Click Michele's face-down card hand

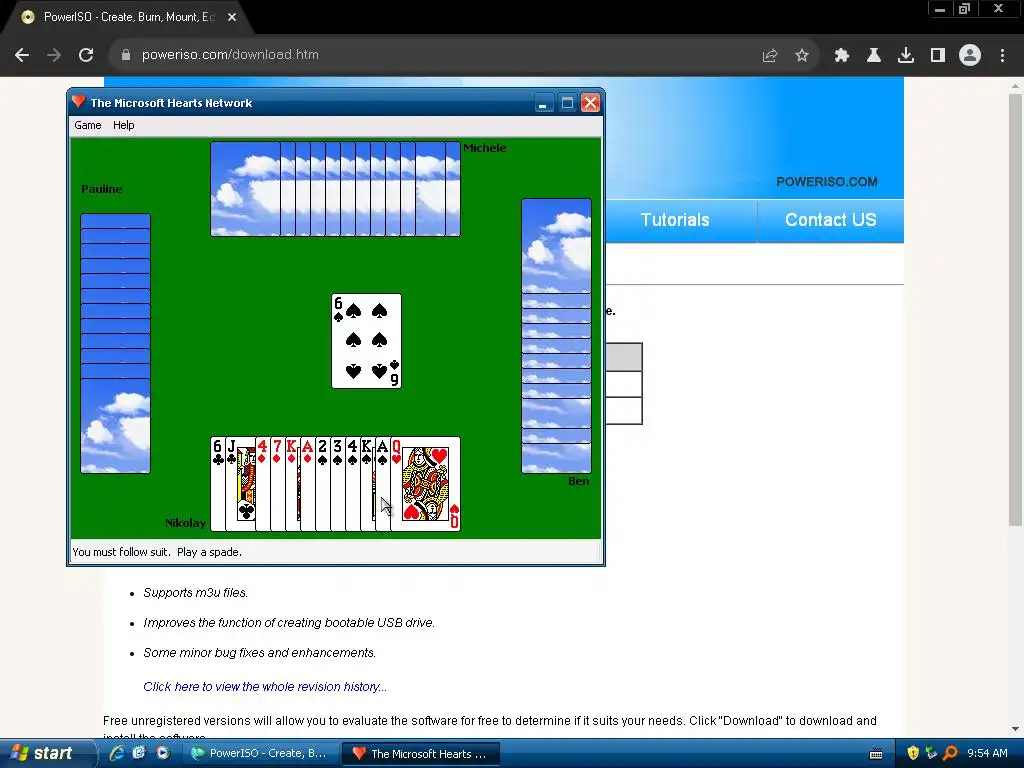(x=335, y=189)
